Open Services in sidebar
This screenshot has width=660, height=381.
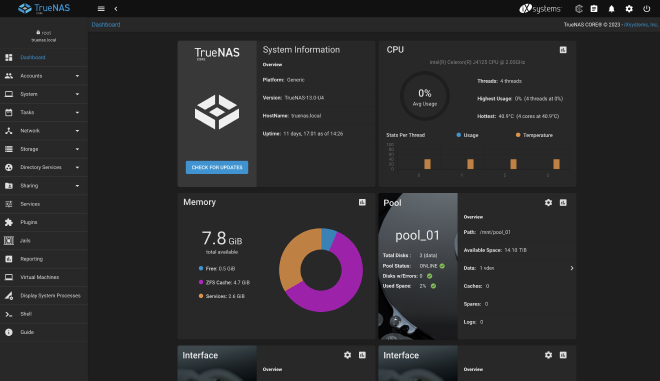click(x=44, y=204)
